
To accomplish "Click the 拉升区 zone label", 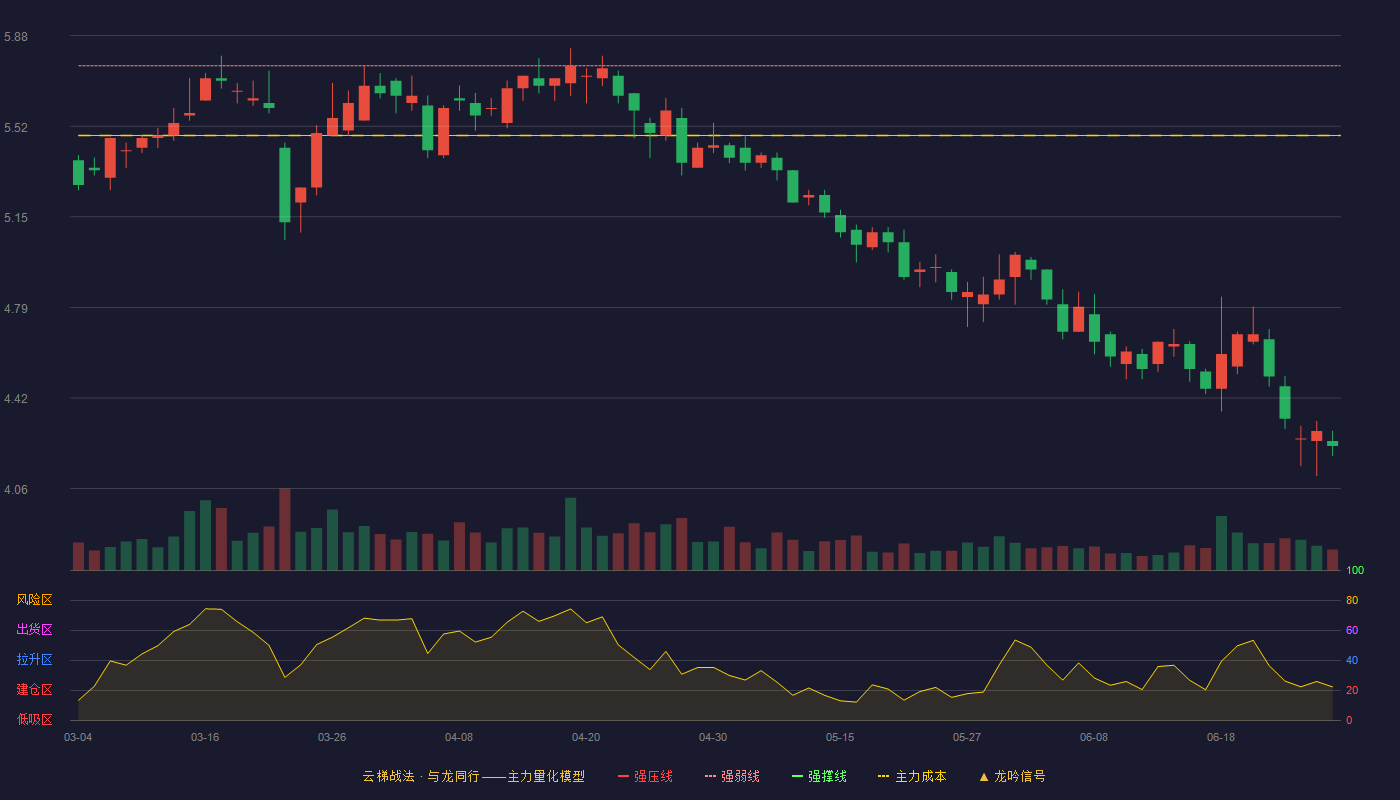I will (x=34, y=660).
